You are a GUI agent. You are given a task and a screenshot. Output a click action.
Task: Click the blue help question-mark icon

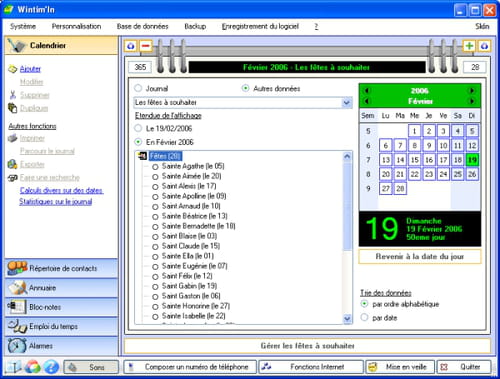(51, 367)
